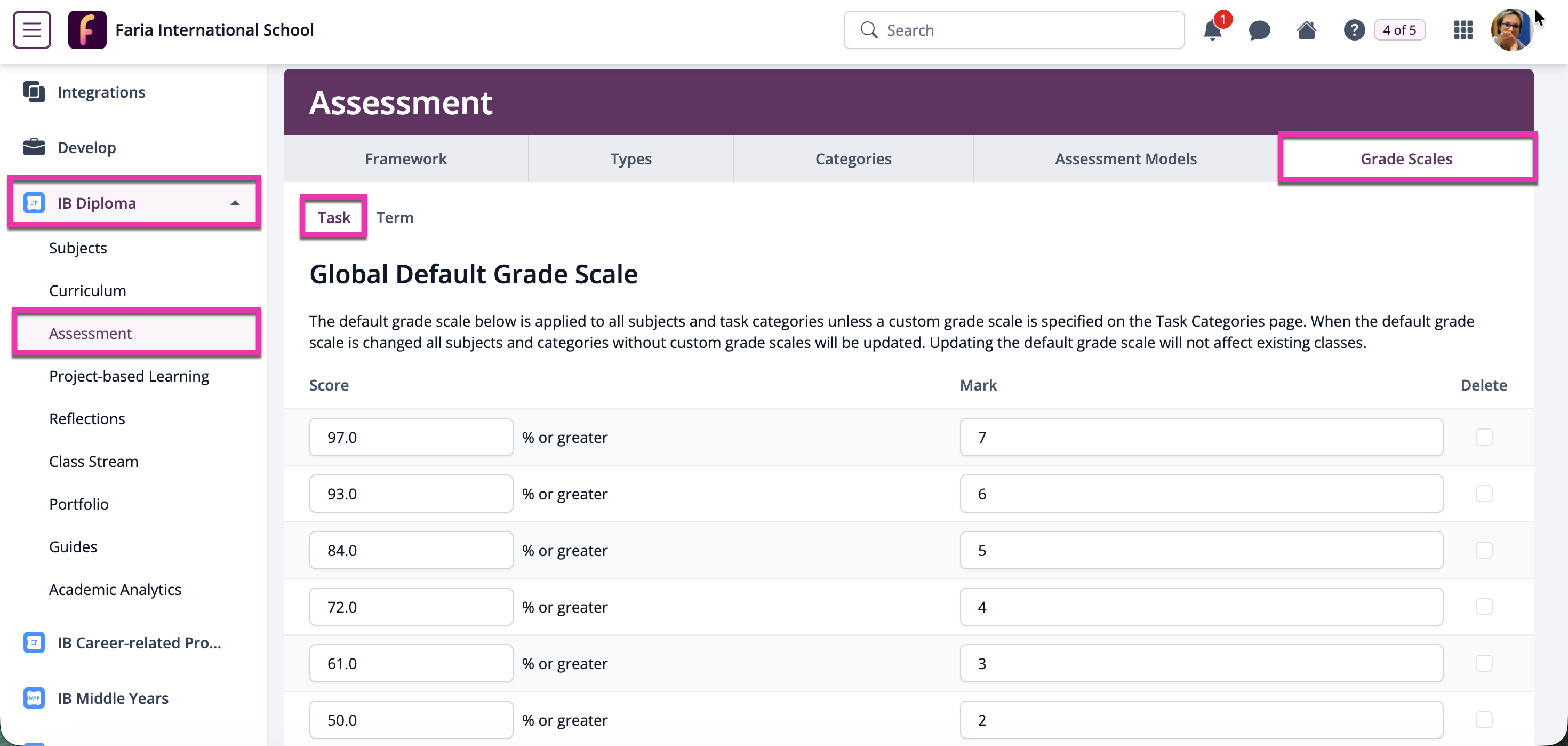The height and width of the screenshot is (746, 1568).
Task: Click Mark field with value 5
Action: click(x=1201, y=550)
